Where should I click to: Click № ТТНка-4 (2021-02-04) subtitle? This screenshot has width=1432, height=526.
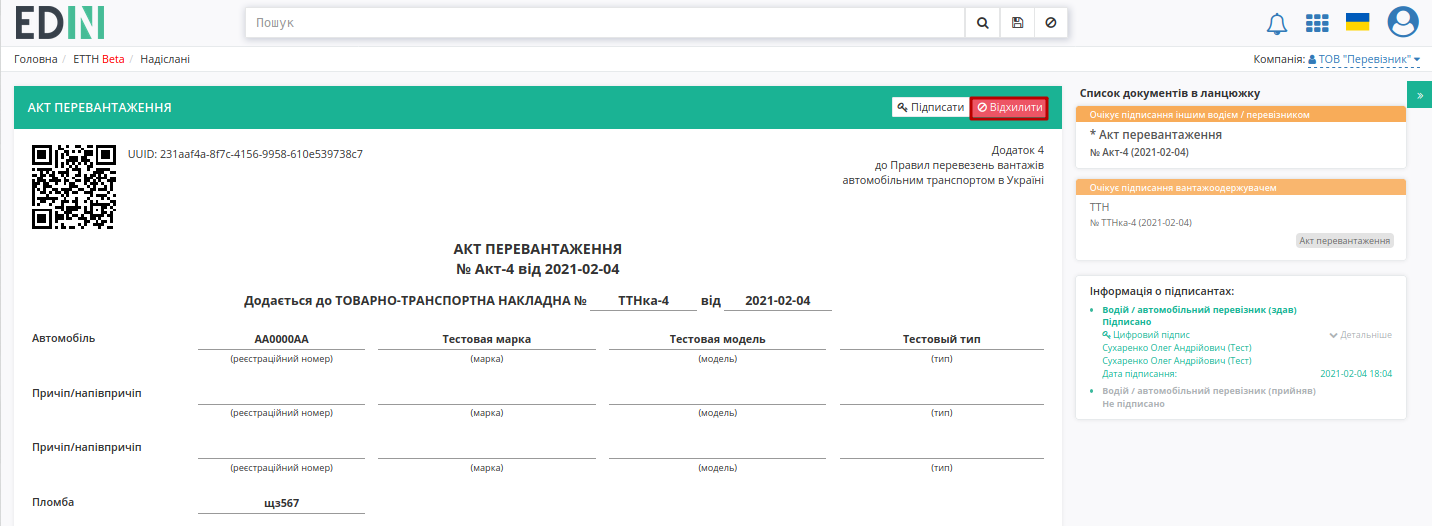pos(1140,222)
